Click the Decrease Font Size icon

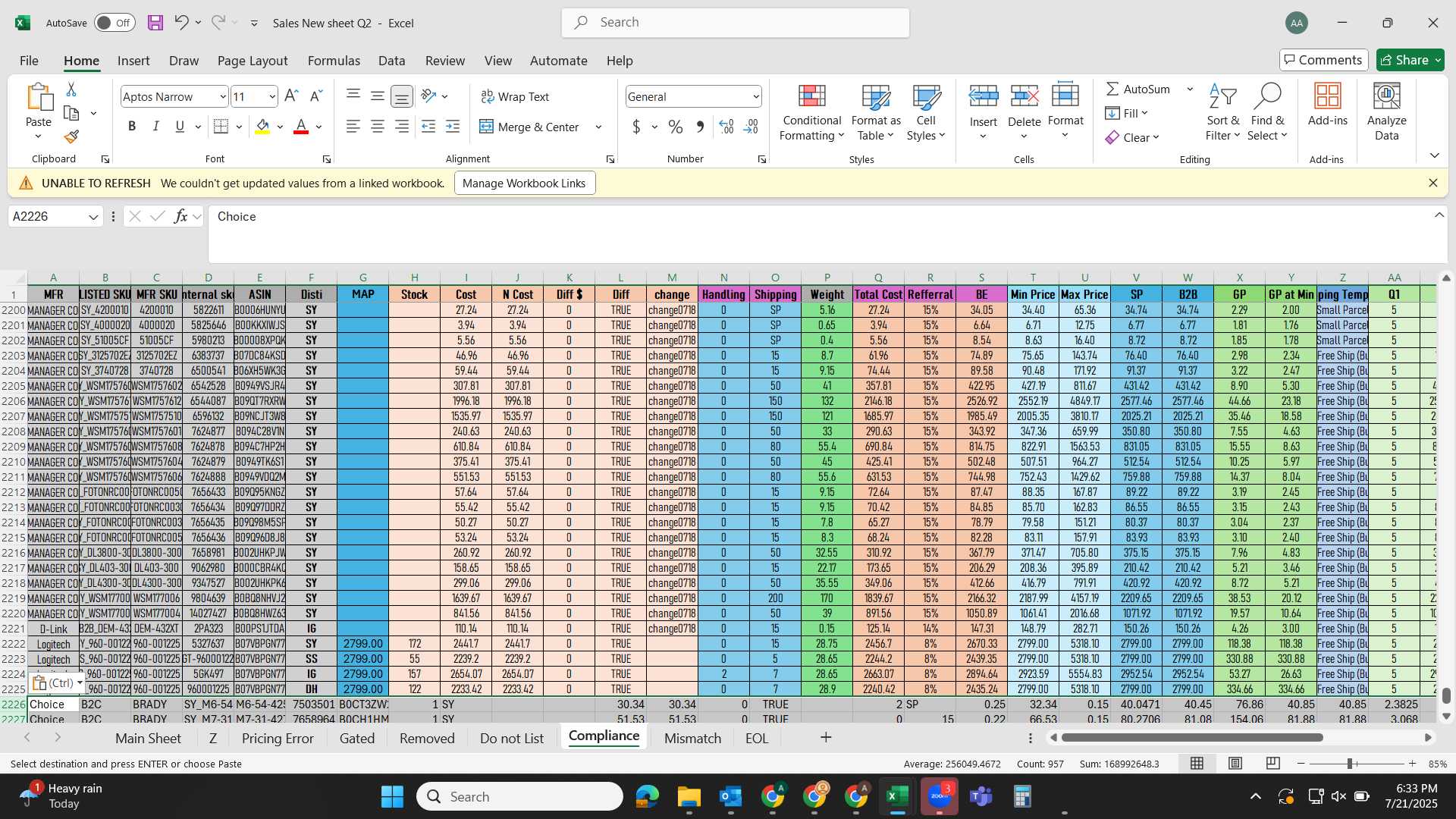click(x=316, y=96)
